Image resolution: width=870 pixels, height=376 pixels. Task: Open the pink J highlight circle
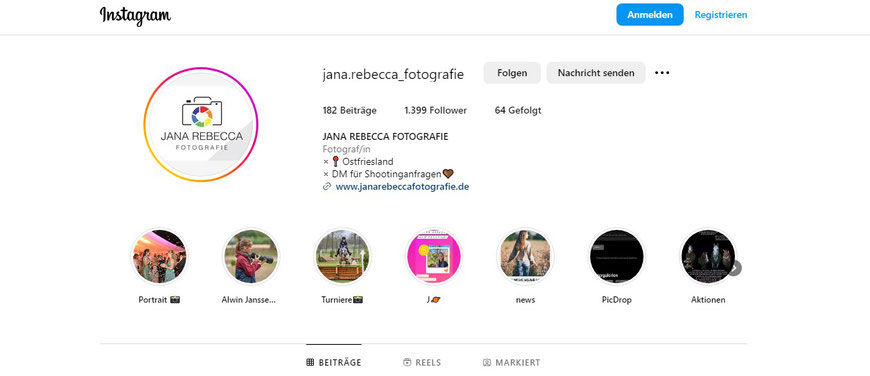[434, 257]
